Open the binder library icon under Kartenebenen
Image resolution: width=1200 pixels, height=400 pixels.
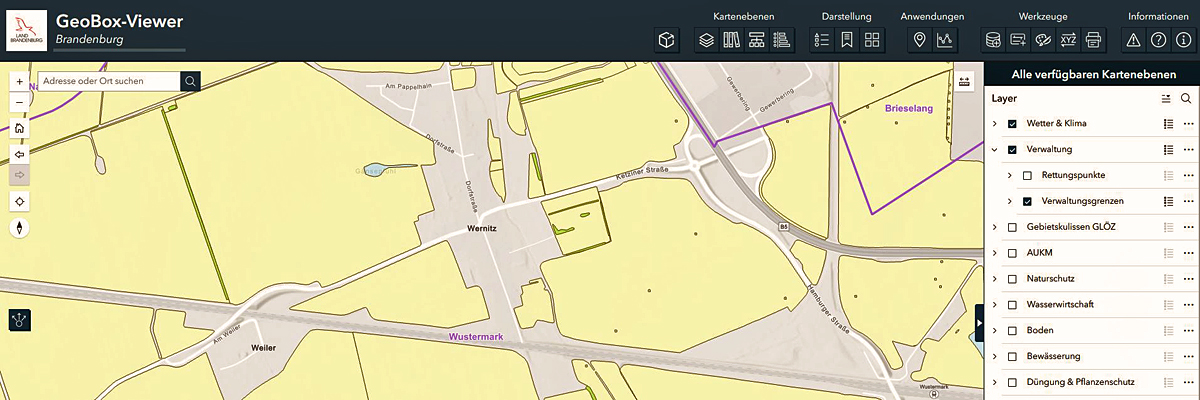[x=732, y=40]
